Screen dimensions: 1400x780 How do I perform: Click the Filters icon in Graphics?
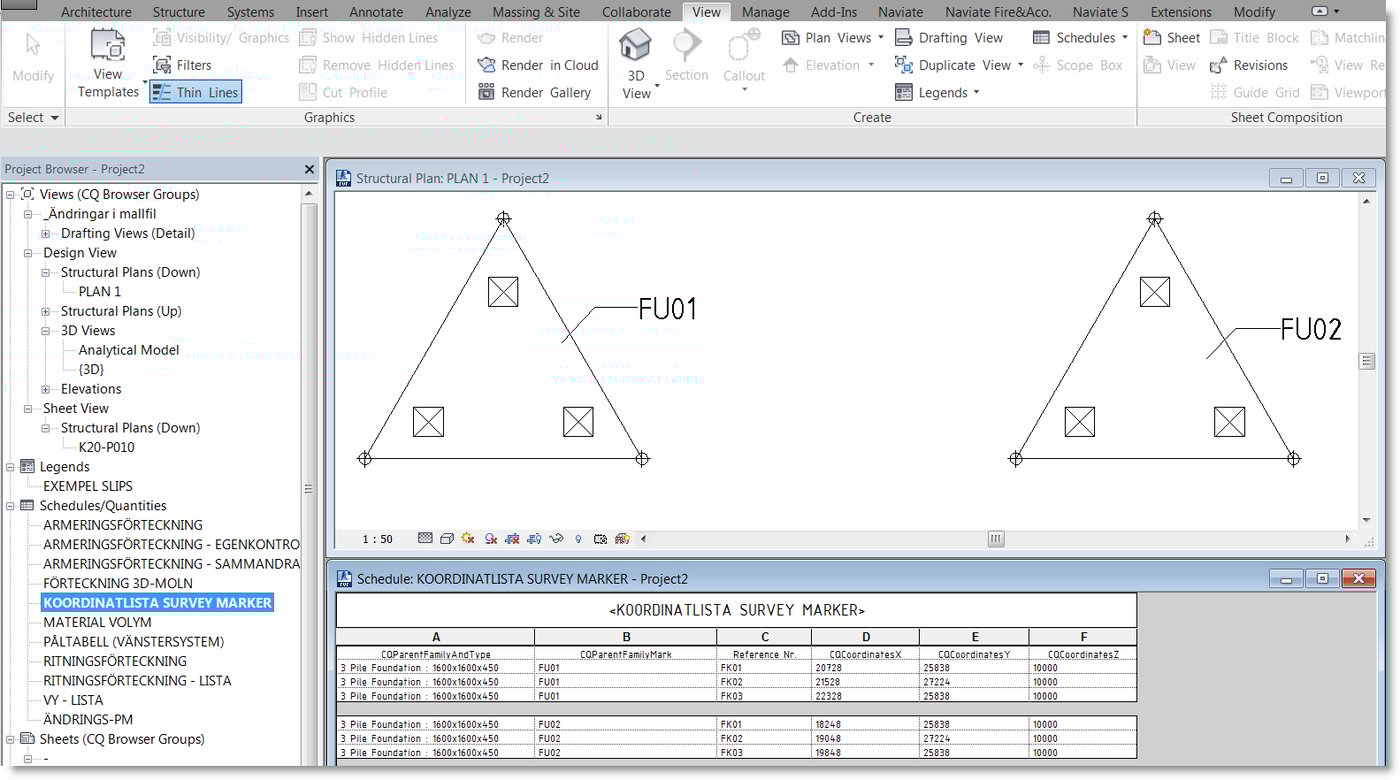(163, 65)
